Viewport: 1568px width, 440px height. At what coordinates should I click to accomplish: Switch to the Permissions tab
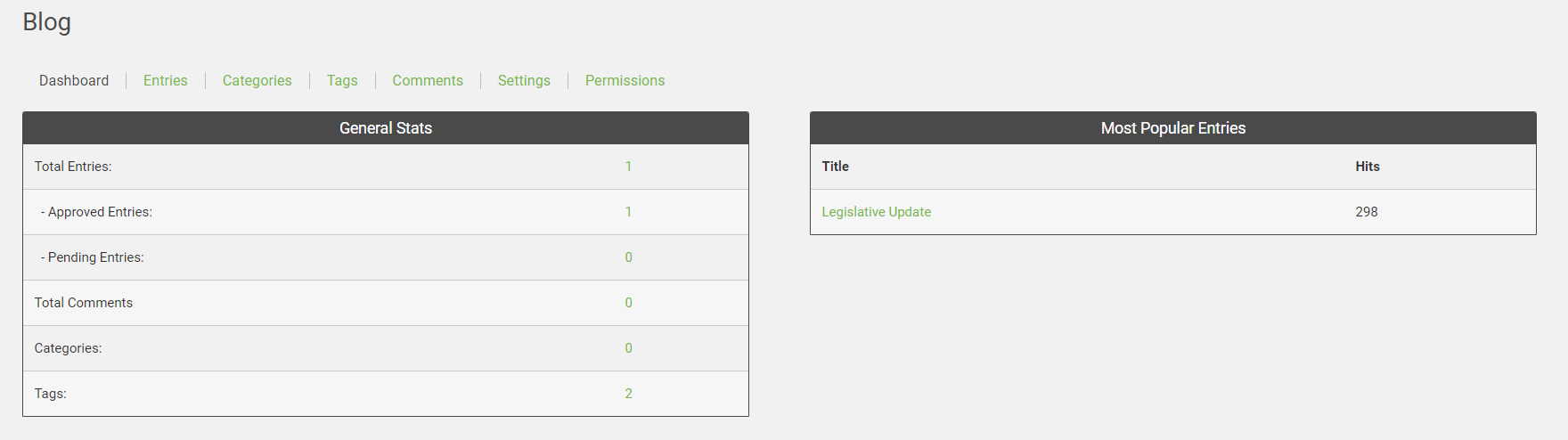coord(625,80)
